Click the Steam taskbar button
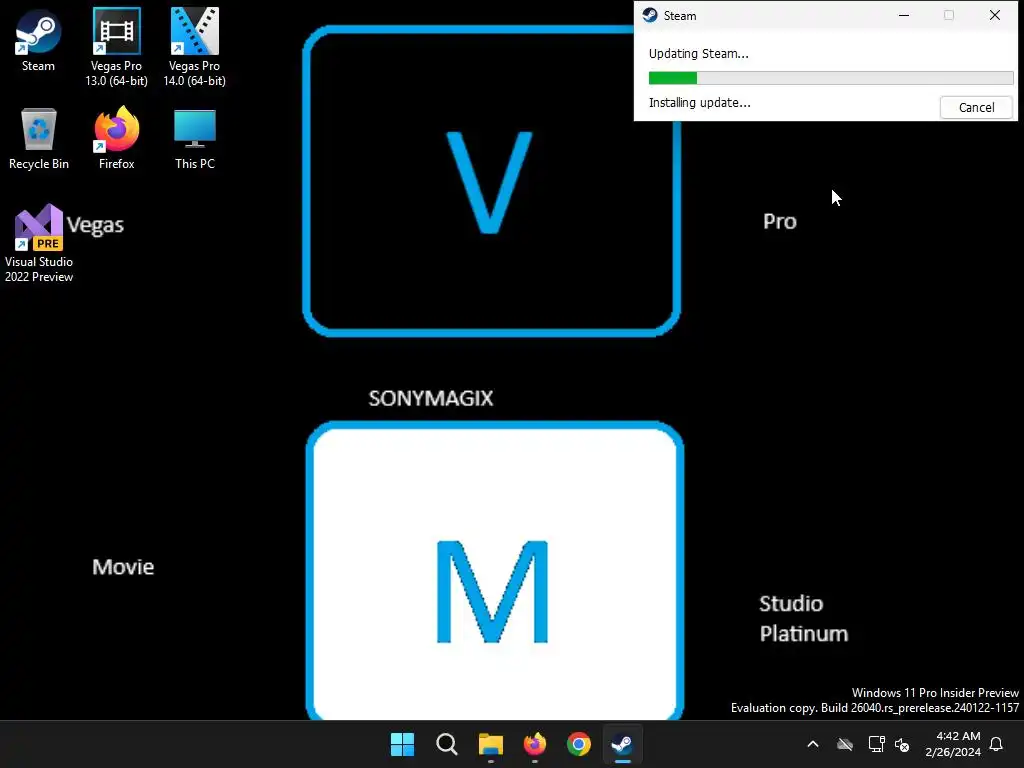1024x768 pixels. (x=622, y=744)
